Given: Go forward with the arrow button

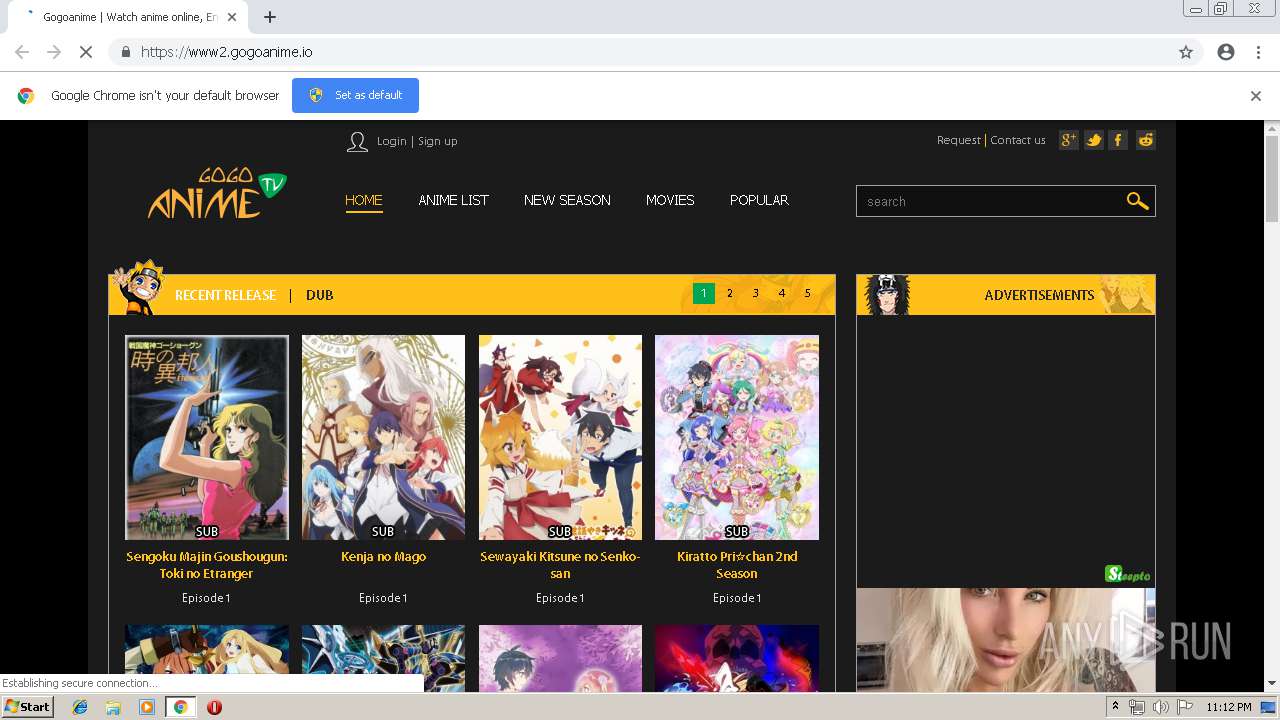Looking at the screenshot, I should pos(54,52).
